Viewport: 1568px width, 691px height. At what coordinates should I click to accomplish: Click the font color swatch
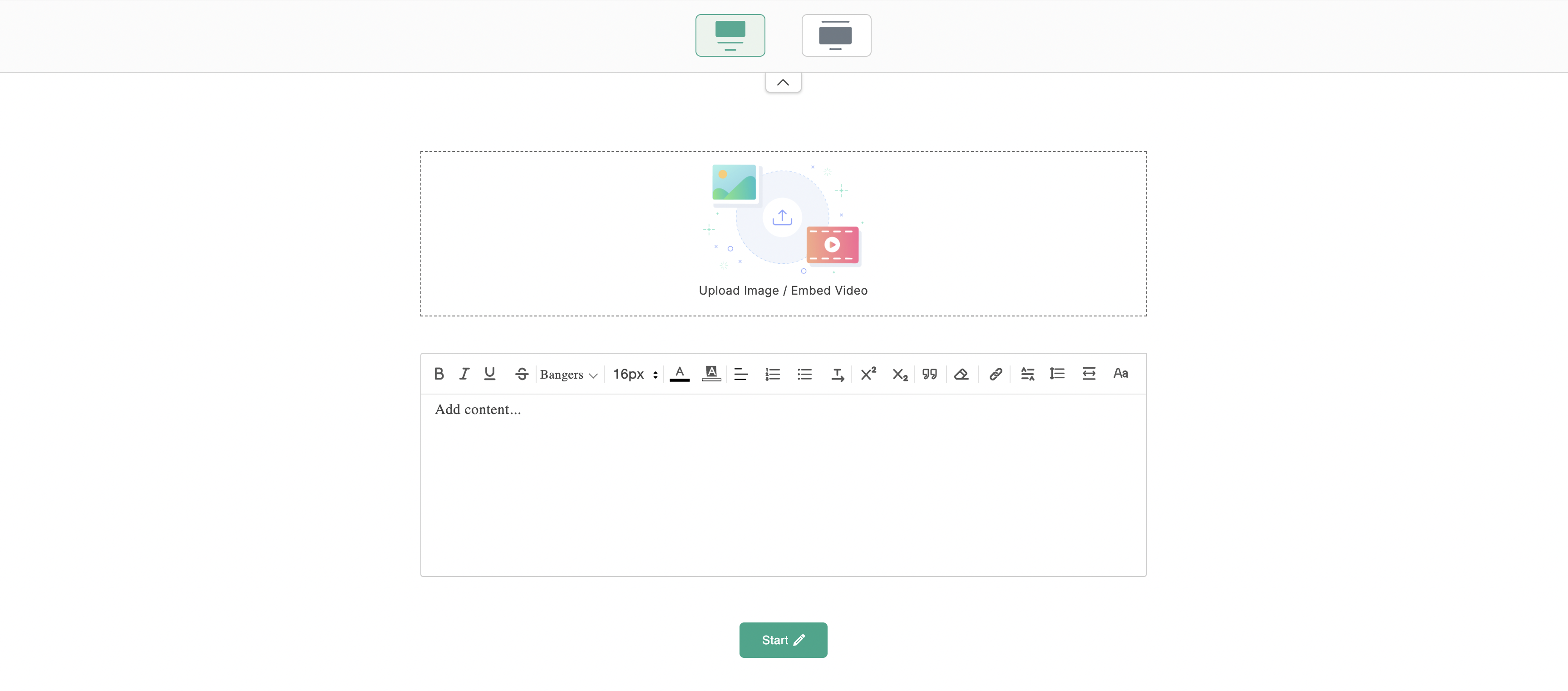click(x=679, y=373)
